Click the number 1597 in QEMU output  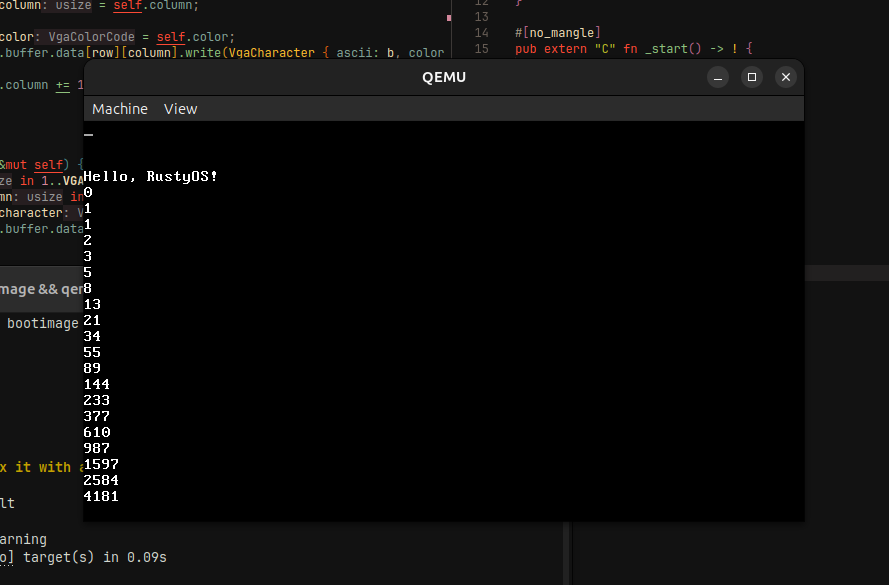[101, 464]
